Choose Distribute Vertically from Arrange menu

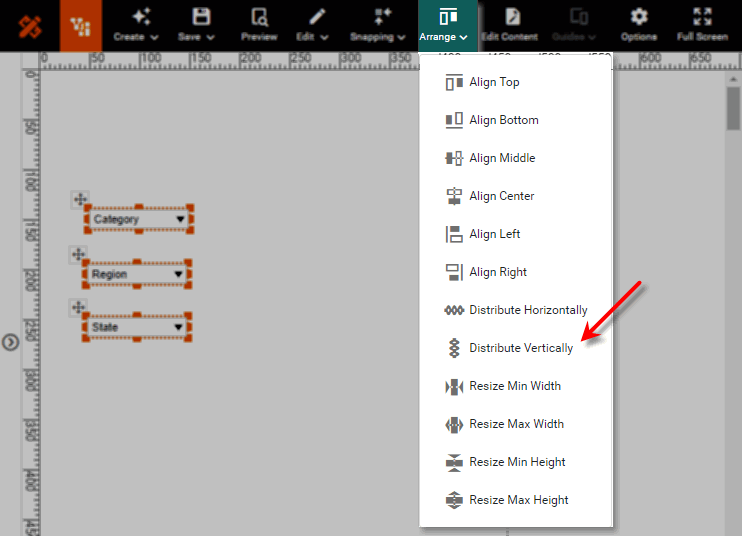click(x=521, y=348)
